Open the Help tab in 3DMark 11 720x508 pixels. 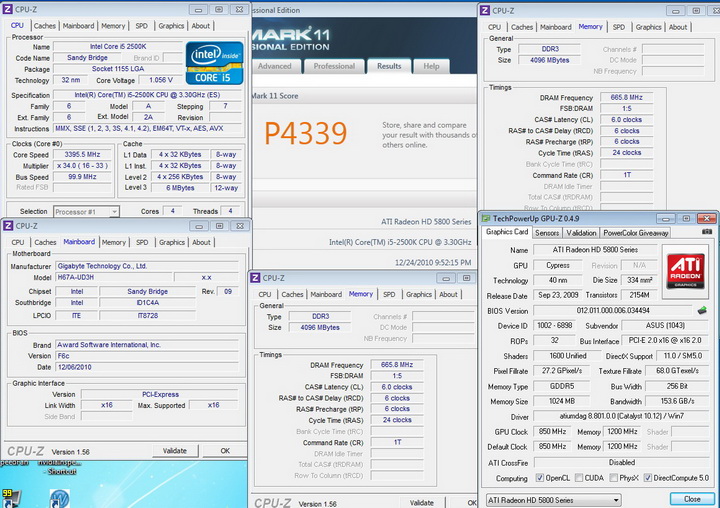tap(431, 66)
